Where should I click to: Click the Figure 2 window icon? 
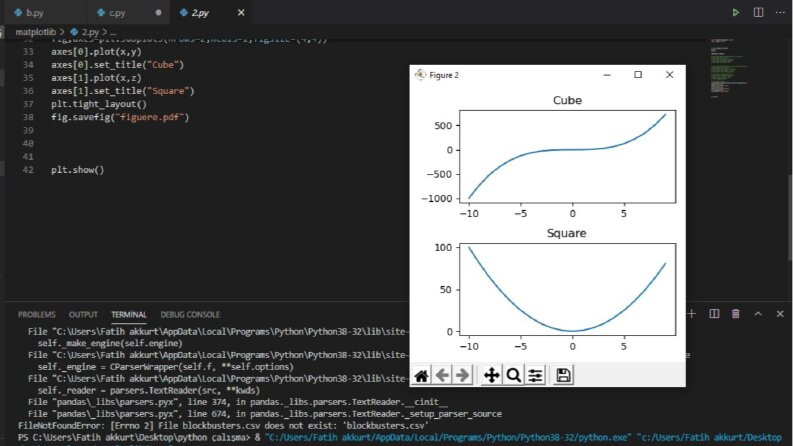(x=420, y=75)
